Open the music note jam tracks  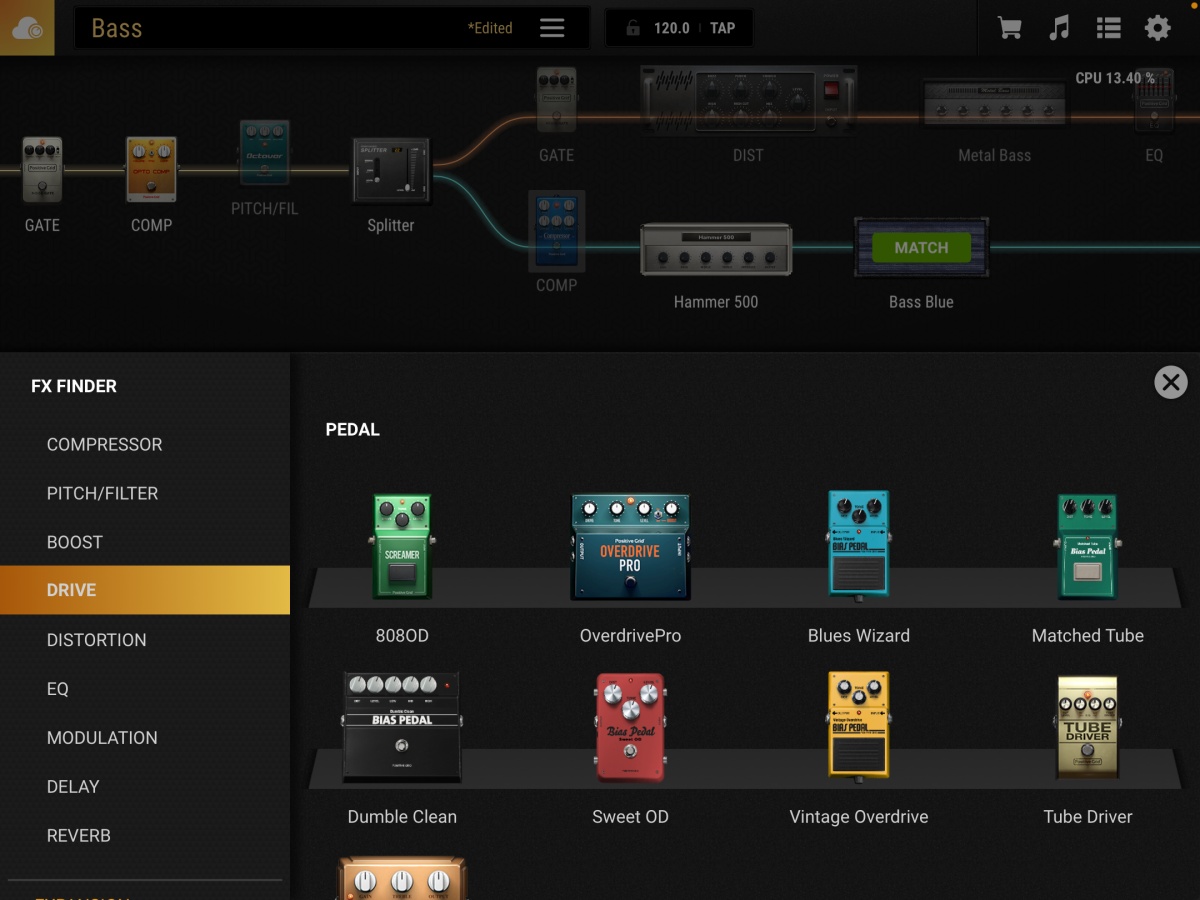pos(1059,28)
